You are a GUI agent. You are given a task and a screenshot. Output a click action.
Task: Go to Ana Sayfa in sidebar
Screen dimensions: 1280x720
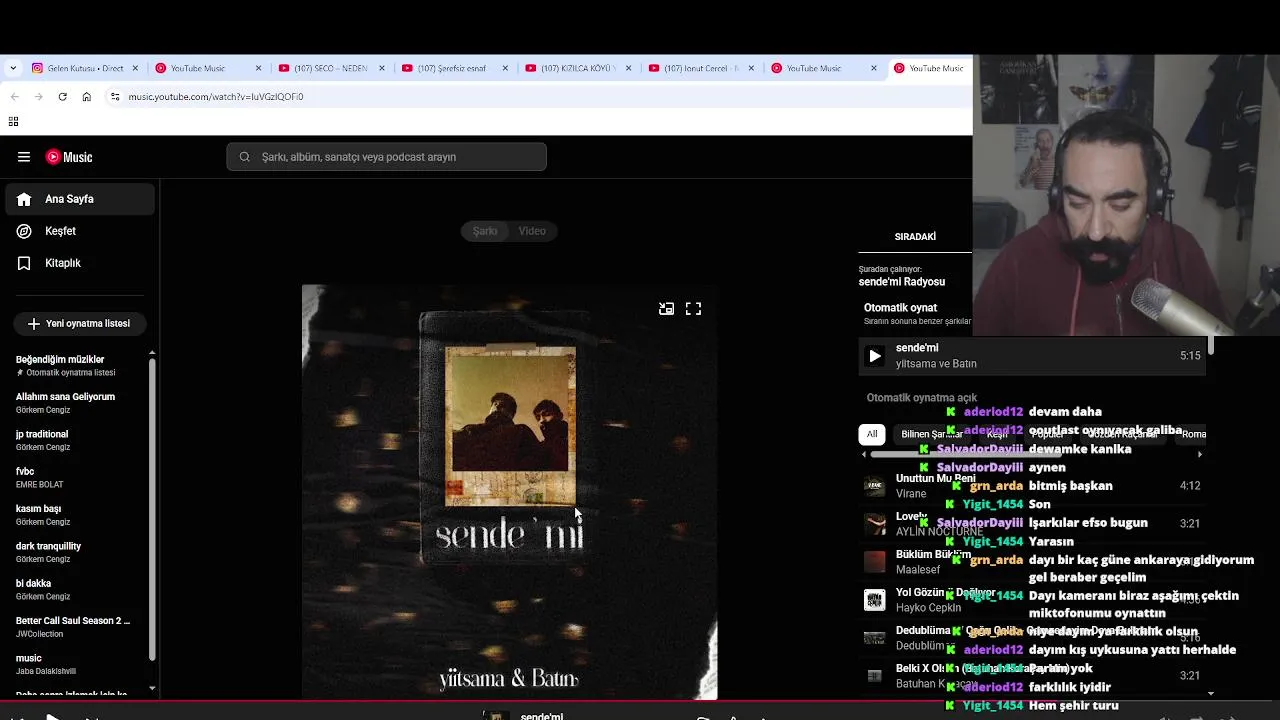point(80,199)
